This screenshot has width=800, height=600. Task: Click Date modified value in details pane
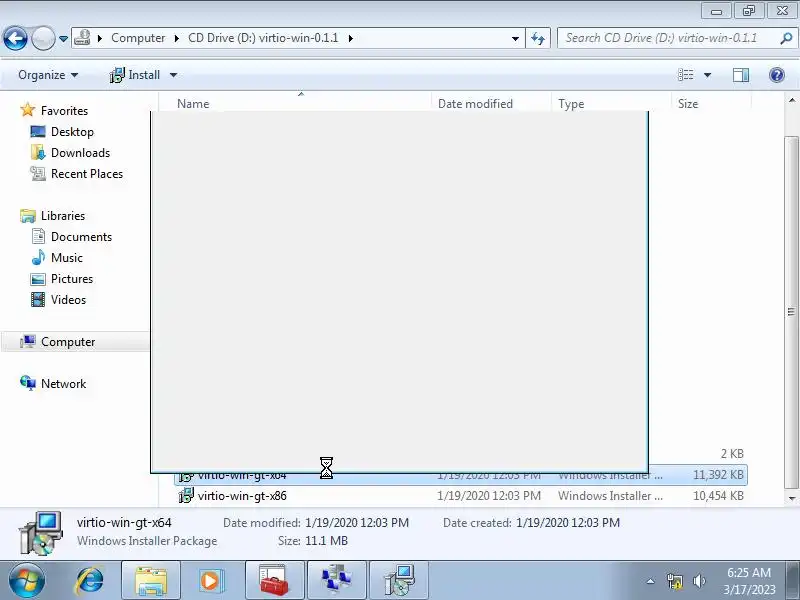coord(357,522)
